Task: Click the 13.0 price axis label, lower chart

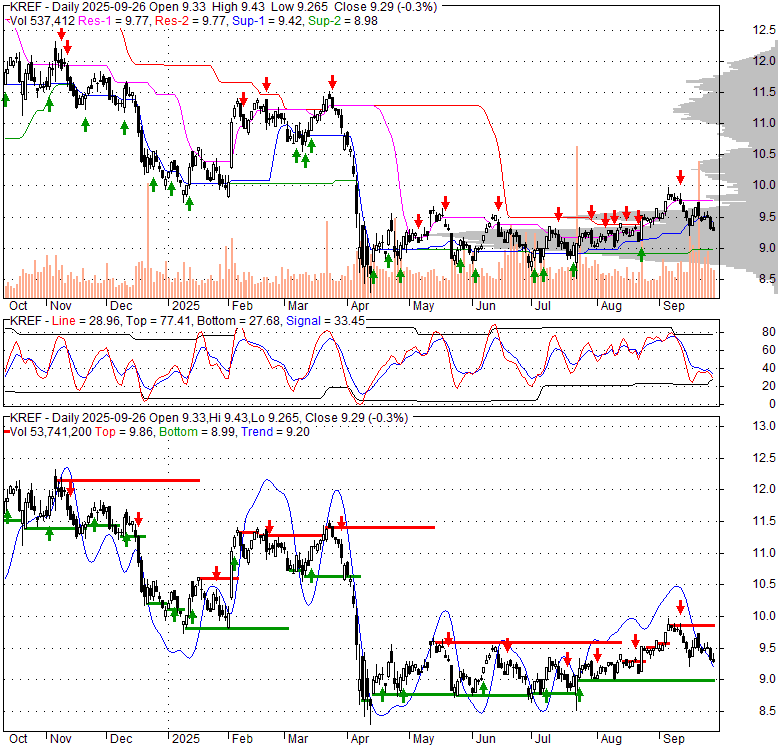Action: pyautogui.click(x=764, y=426)
